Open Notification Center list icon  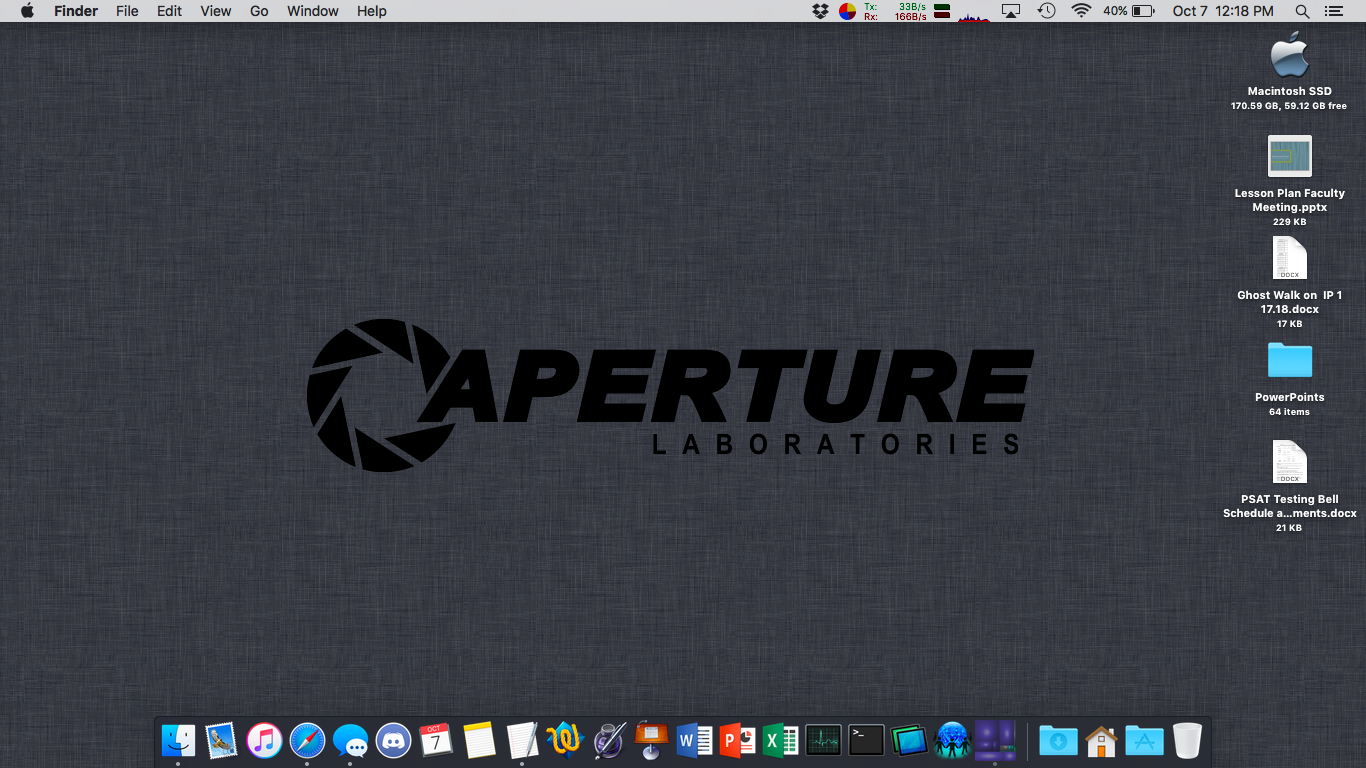(1333, 11)
